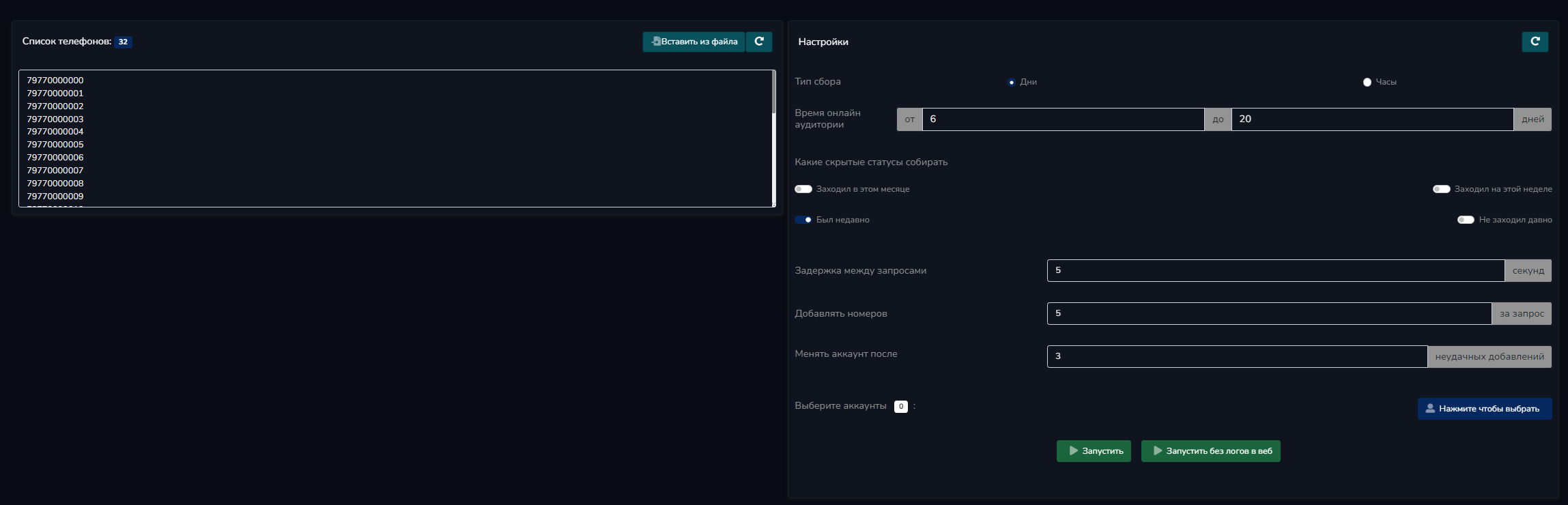
Task: Click the 'от' online time field
Action: pyautogui.click(x=1062, y=119)
